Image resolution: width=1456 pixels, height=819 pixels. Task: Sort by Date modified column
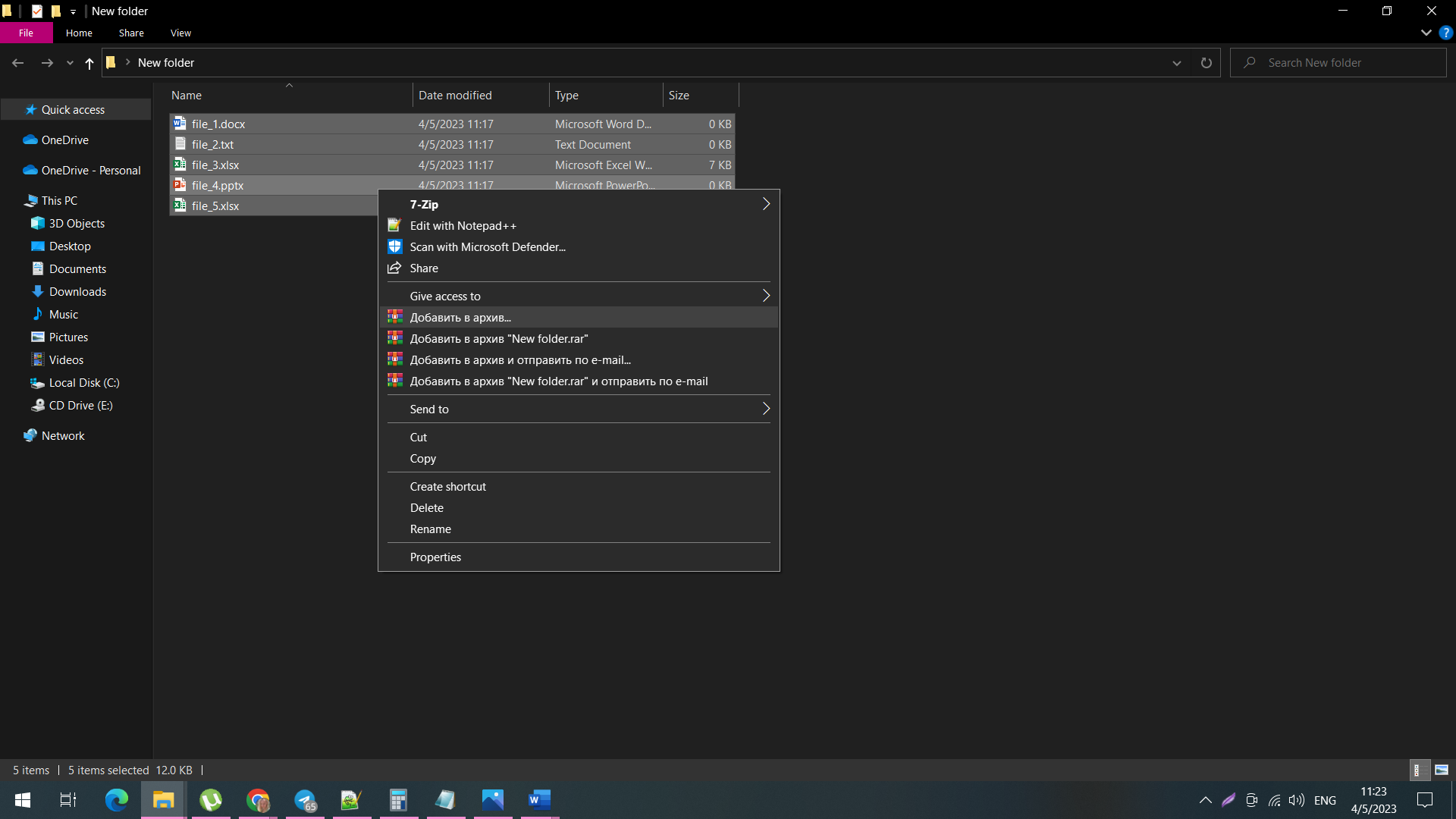click(x=481, y=95)
